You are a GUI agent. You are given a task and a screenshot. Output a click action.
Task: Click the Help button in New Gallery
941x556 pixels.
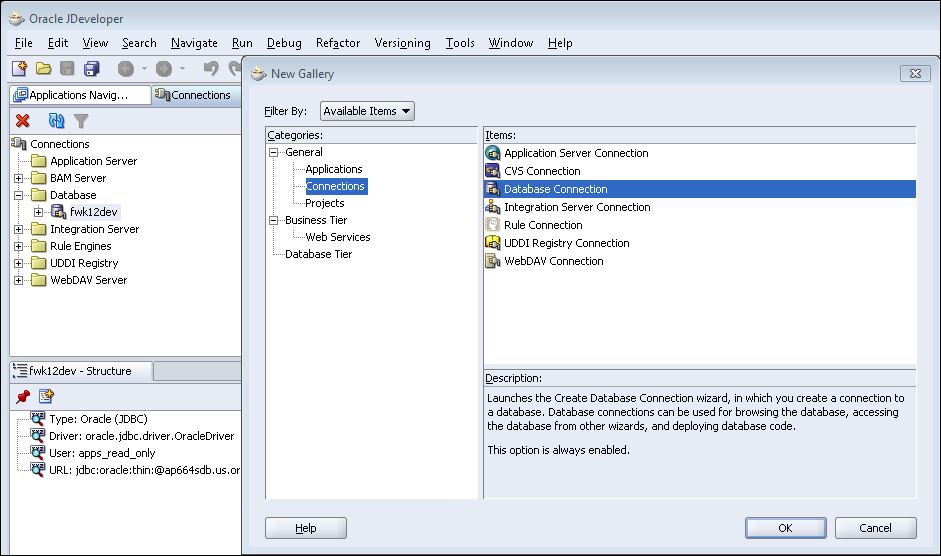(305, 528)
